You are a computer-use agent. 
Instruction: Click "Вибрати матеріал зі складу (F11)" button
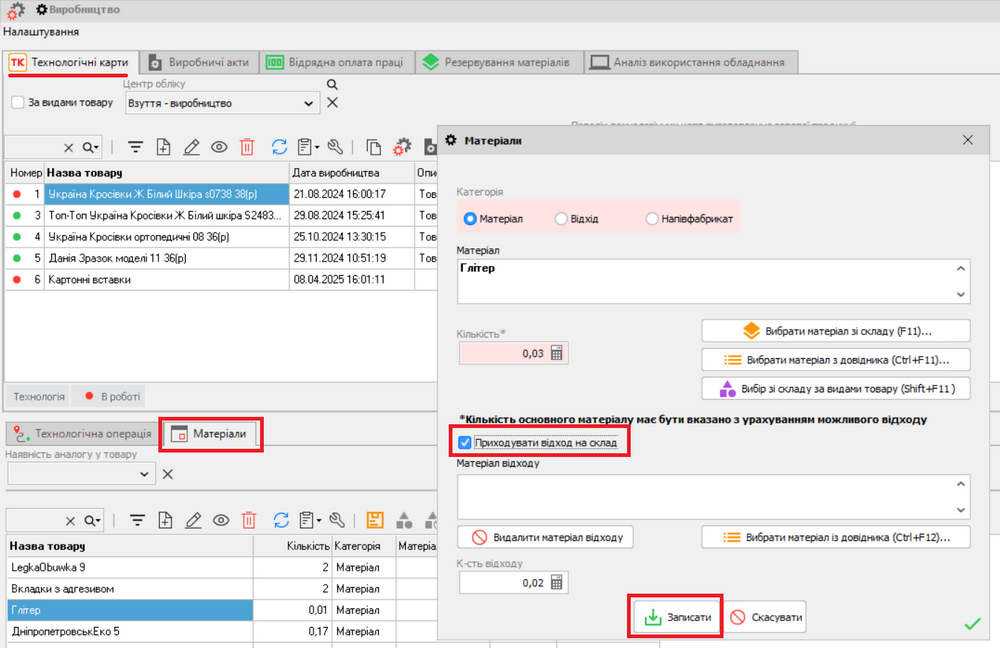click(835, 331)
